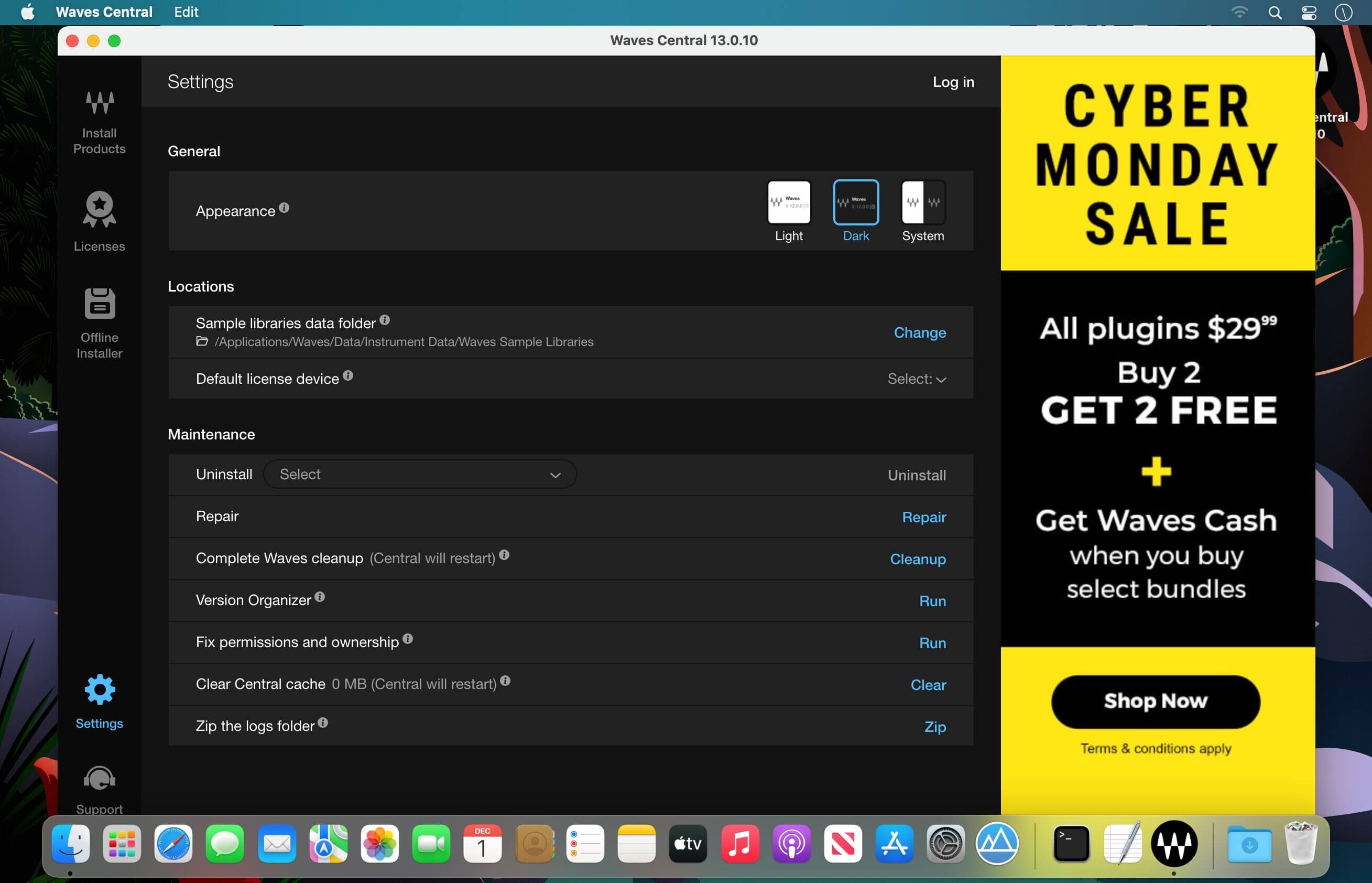Viewport: 1372px width, 883px height.
Task: Go to Licenses section
Action: click(x=99, y=221)
